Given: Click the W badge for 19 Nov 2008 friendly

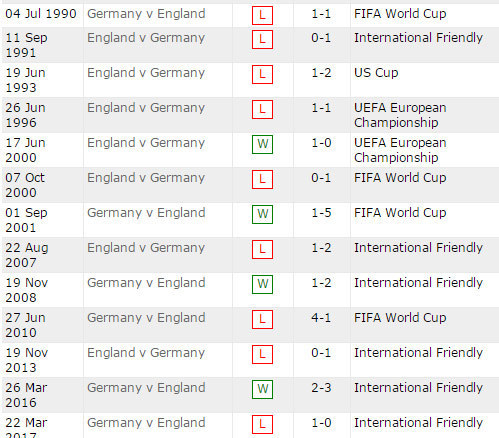Looking at the screenshot, I should pos(262,284).
